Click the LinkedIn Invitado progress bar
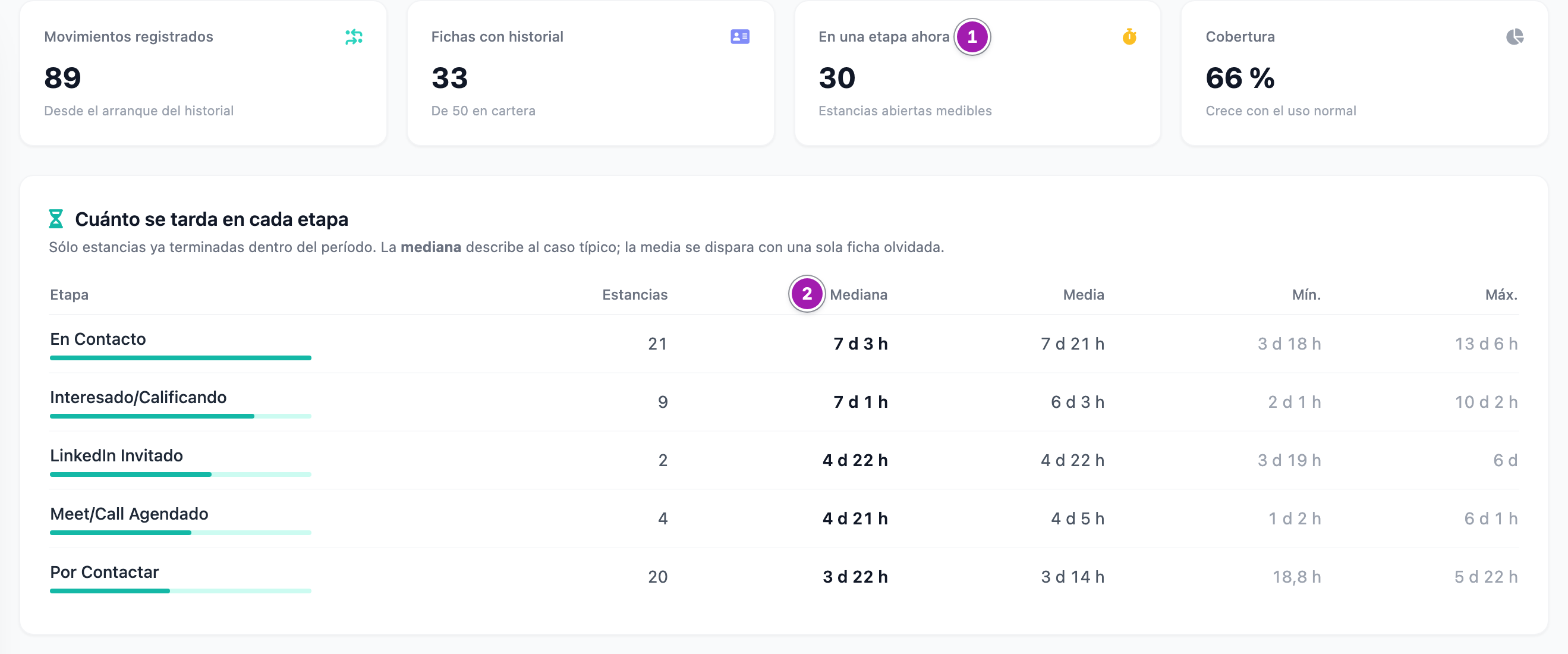The width and height of the screenshot is (1568, 654). click(x=181, y=474)
